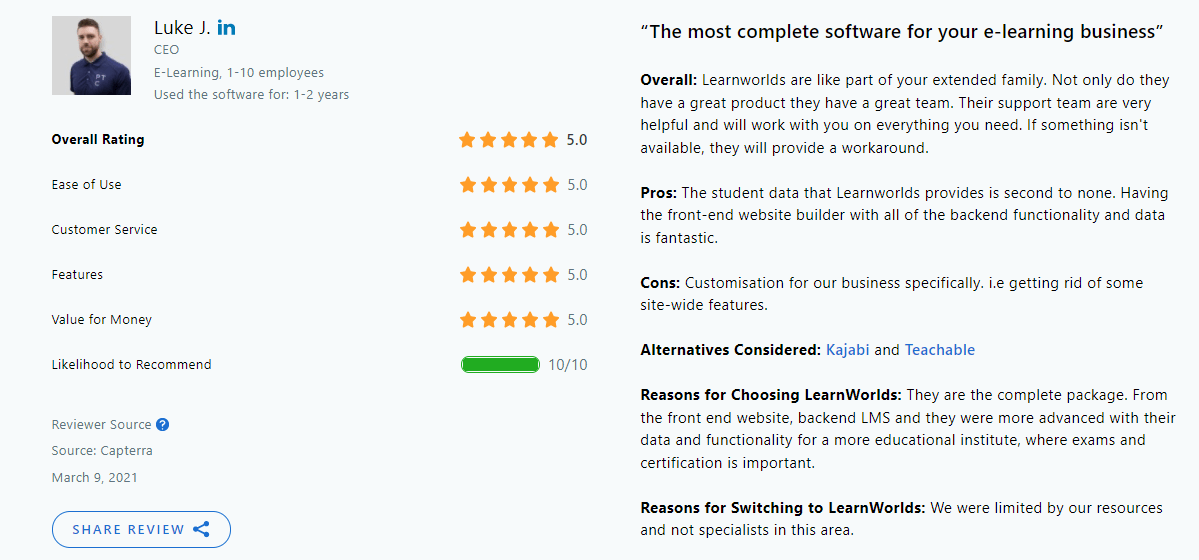Click Luke J.'s profile photo
This screenshot has height=560, width=1199.
(92, 56)
